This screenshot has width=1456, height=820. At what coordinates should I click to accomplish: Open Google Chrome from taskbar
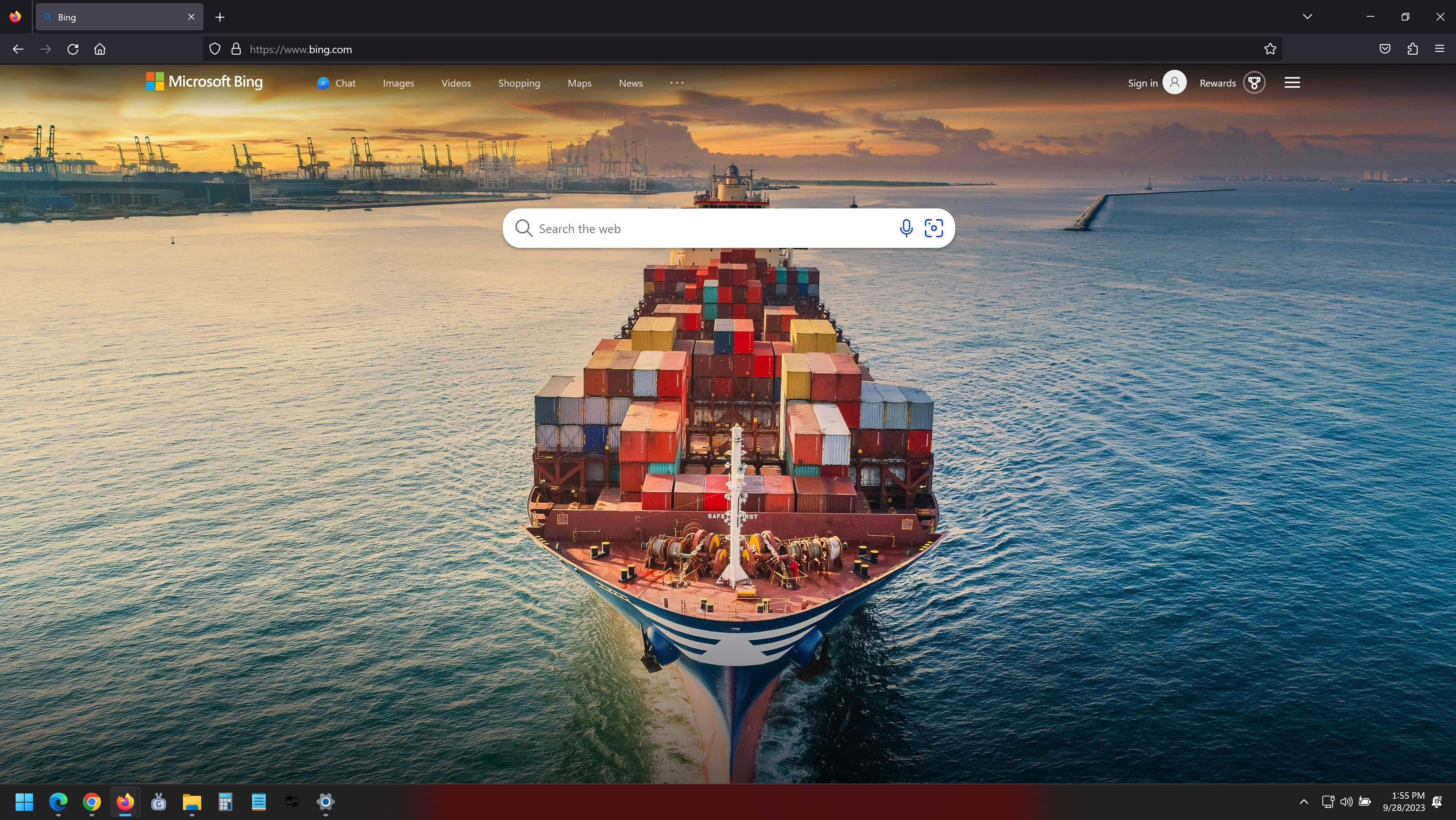coord(91,801)
